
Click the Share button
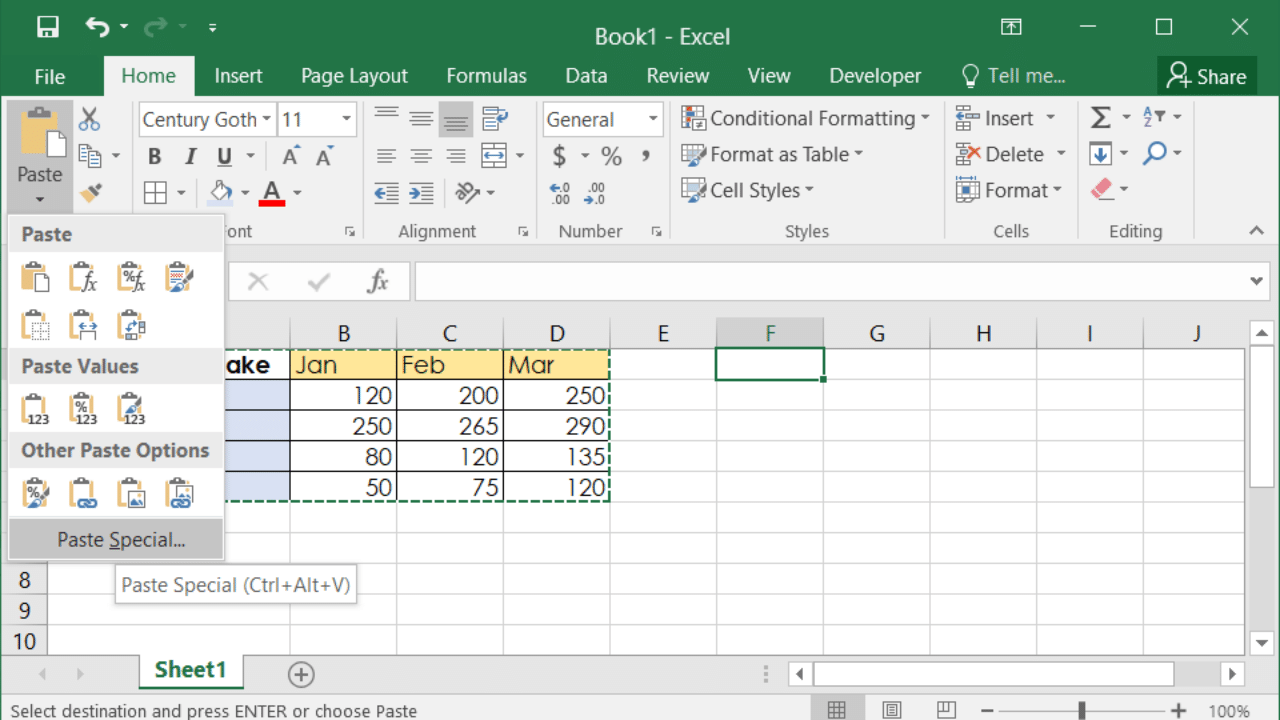1206,76
